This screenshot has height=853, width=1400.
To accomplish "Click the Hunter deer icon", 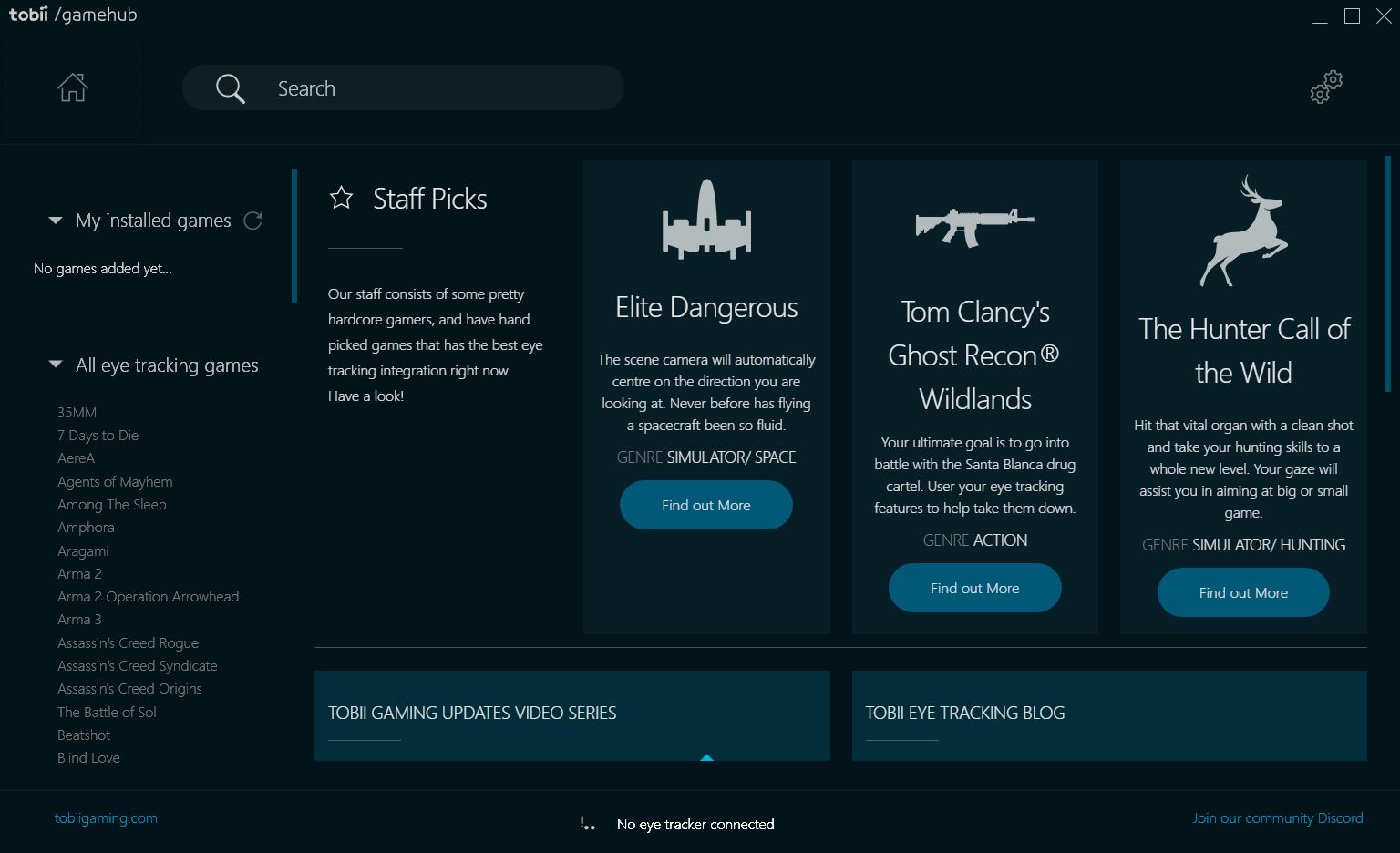I will point(1243,231).
